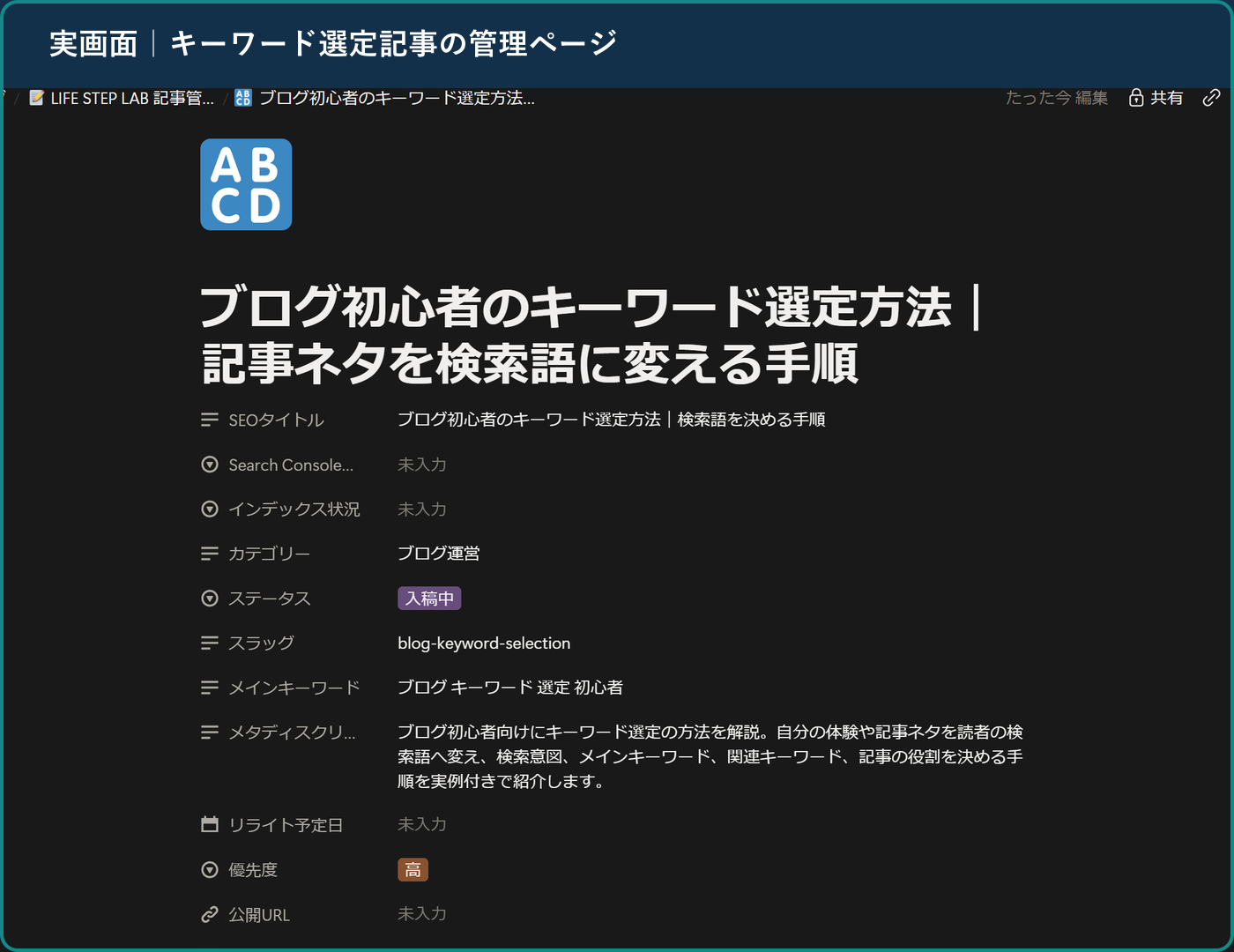Click the ステータス property label

point(270,599)
